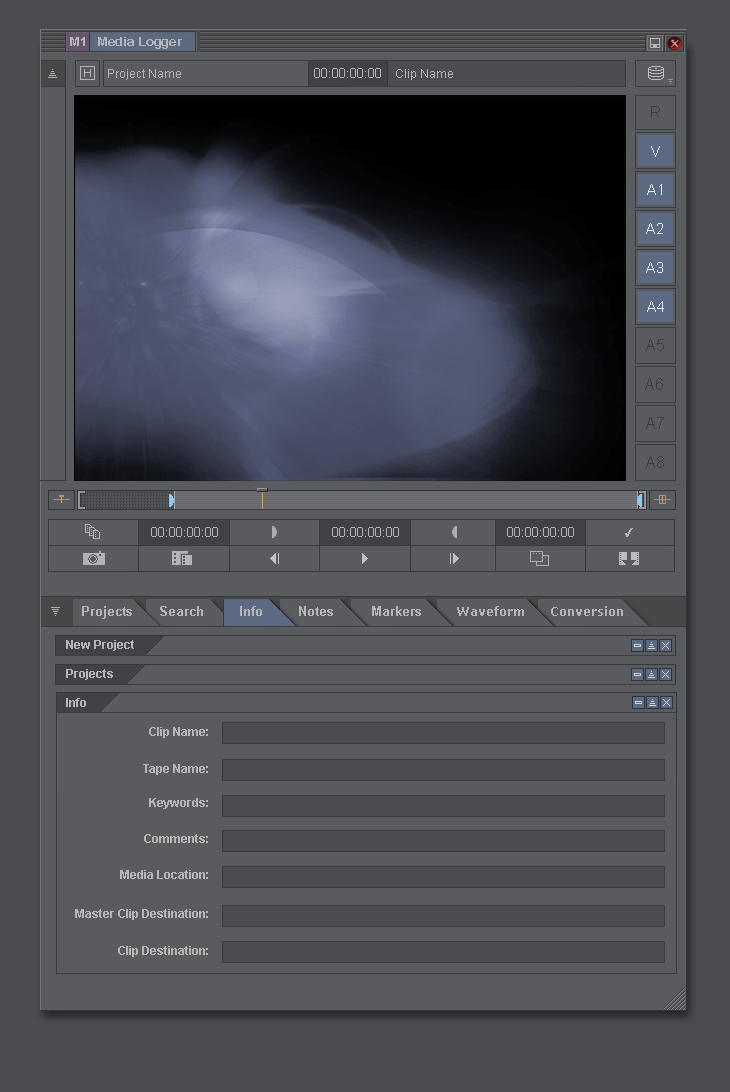Click the blue out-point marker on the scrub bar
Viewport: 730px width, 1092px height.
coord(639,499)
